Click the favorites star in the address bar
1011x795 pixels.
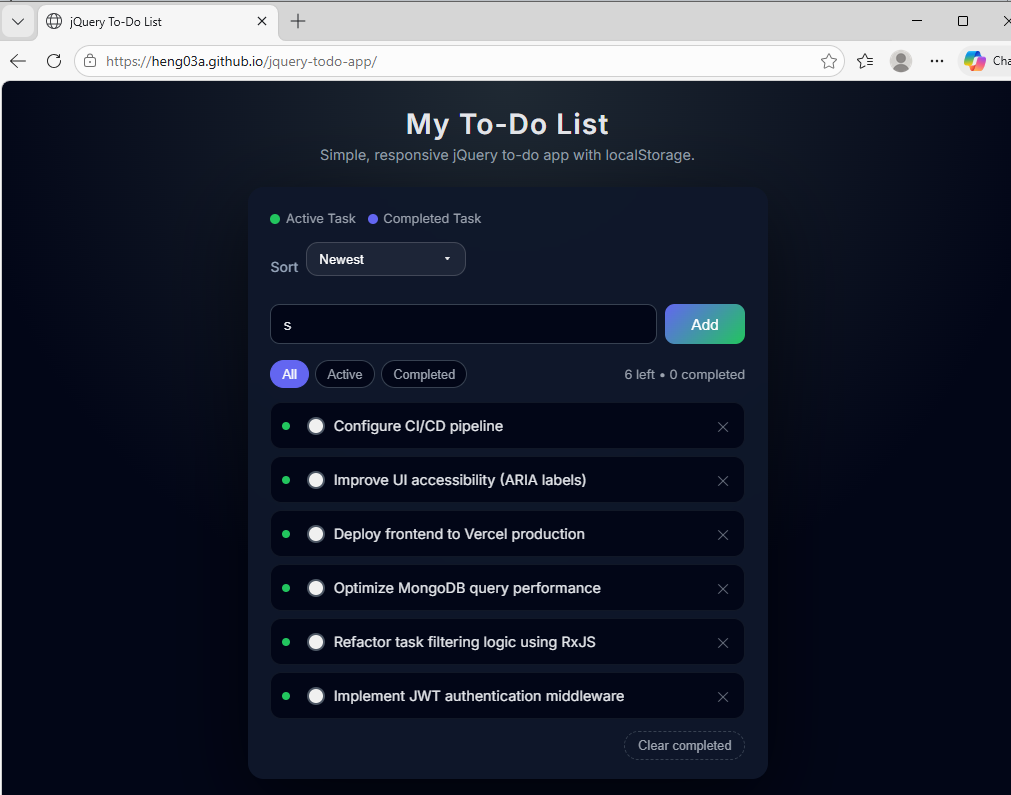[829, 61]
